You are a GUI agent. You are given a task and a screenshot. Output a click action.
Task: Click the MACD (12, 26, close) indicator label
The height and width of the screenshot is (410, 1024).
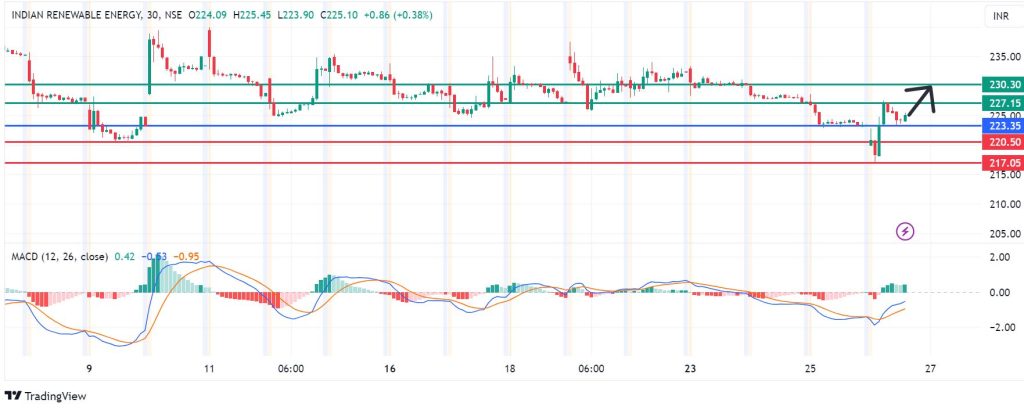click(x=60, y=257)
